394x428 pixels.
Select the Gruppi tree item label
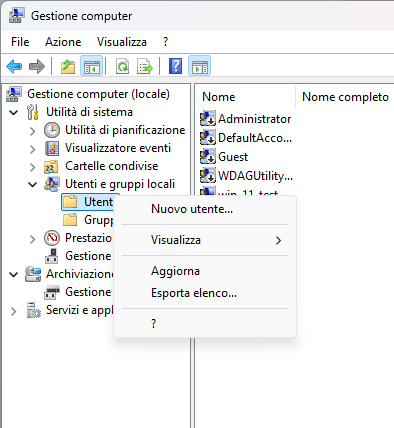tap(99, 220)
